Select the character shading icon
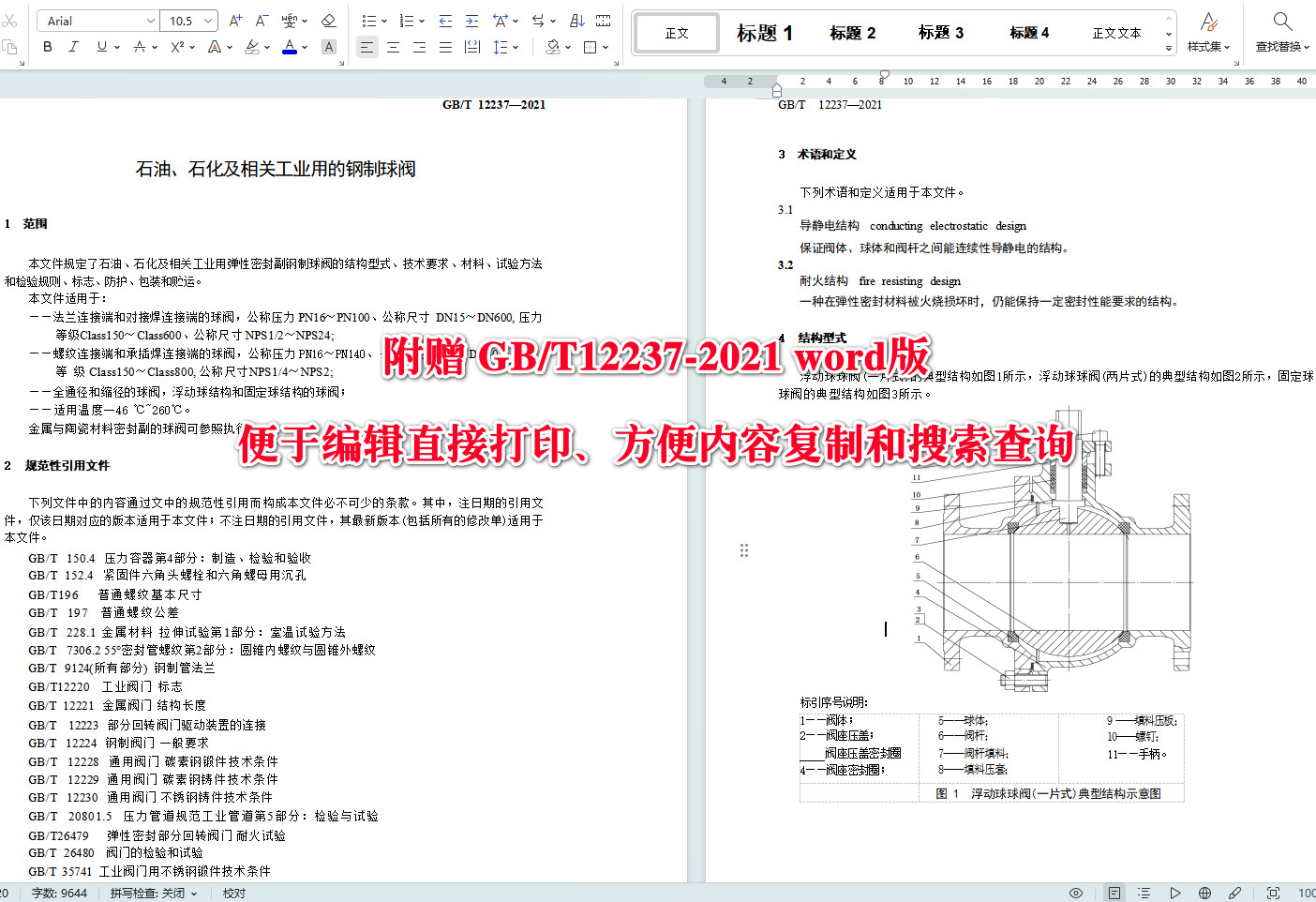This screenshot has width=1316, height=902. 329,46
